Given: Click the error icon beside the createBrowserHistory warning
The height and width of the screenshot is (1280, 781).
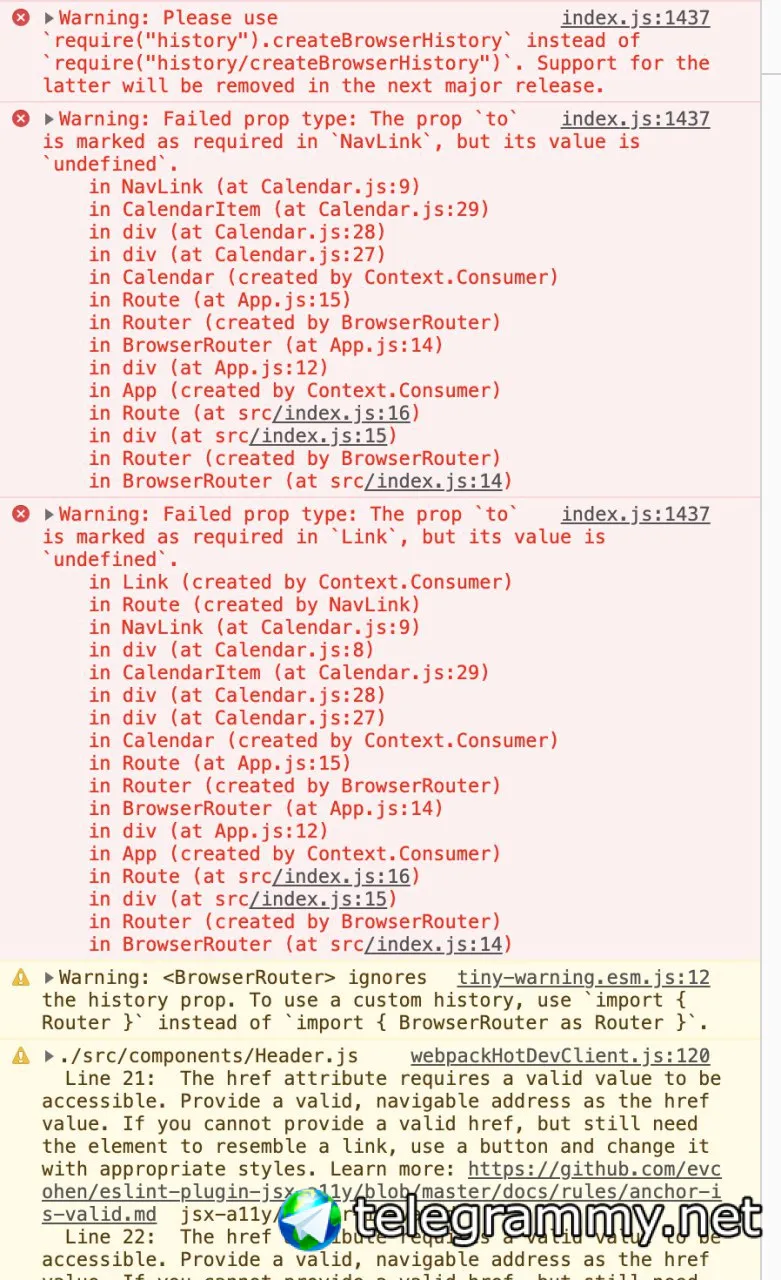Looking at the screenshot, I should tap(20, 18).
